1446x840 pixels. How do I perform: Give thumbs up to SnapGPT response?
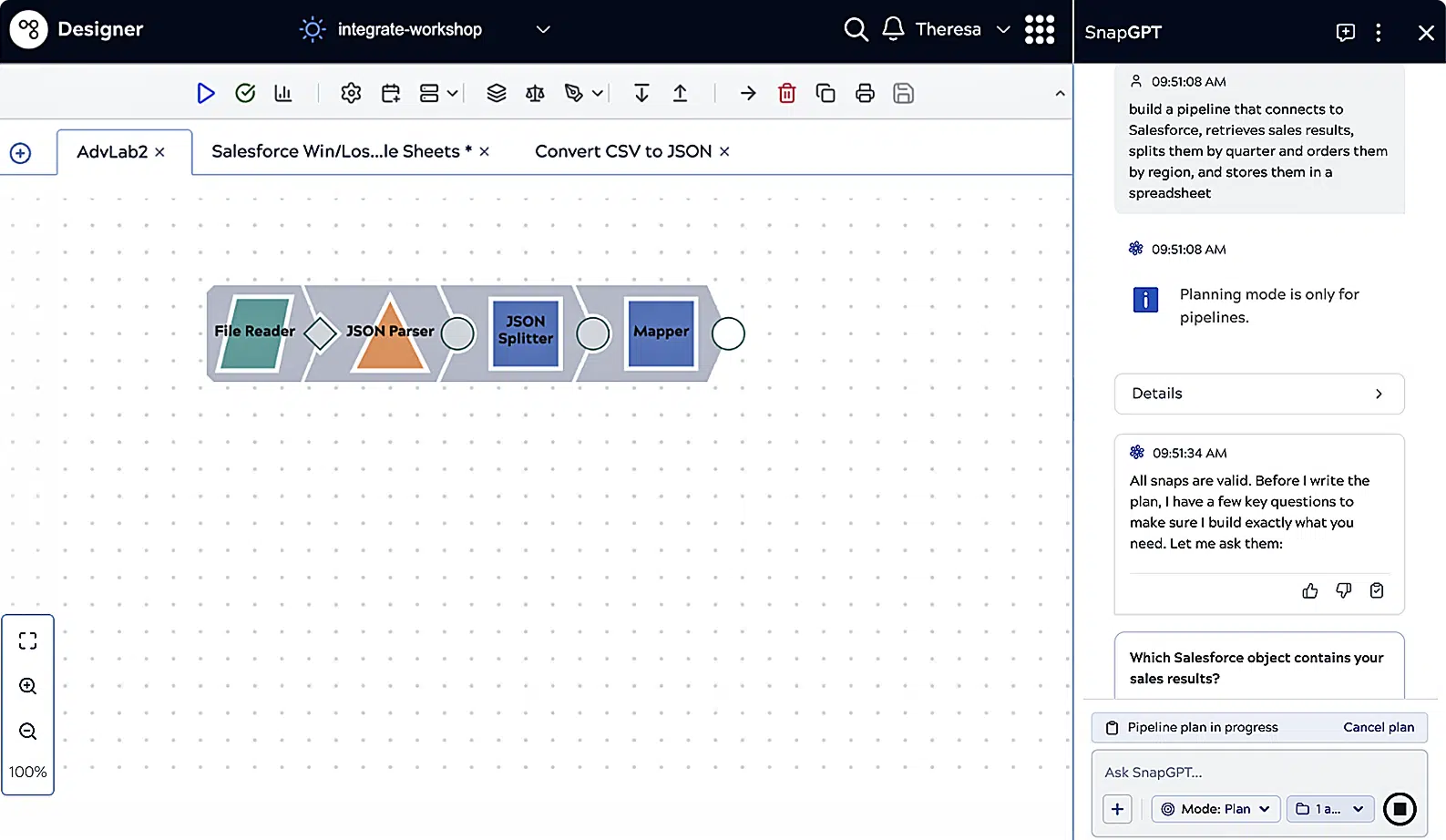(1310, 590)
